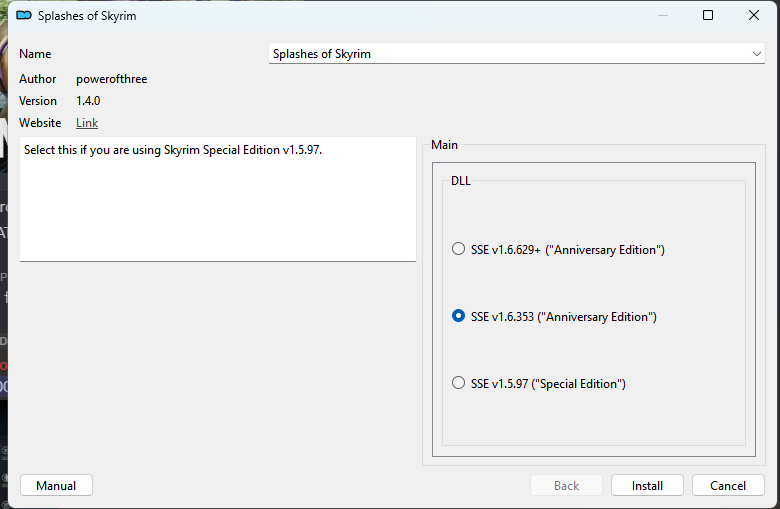This screenshot has width=780, height=509.
Task: Click the Install button
Action: [647, 486]
